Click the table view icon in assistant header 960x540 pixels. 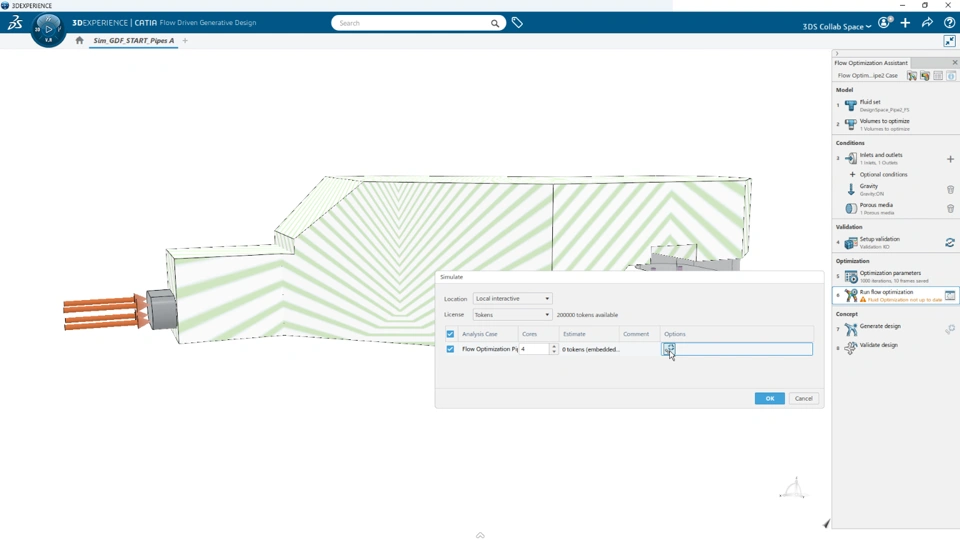coord(938,75)
